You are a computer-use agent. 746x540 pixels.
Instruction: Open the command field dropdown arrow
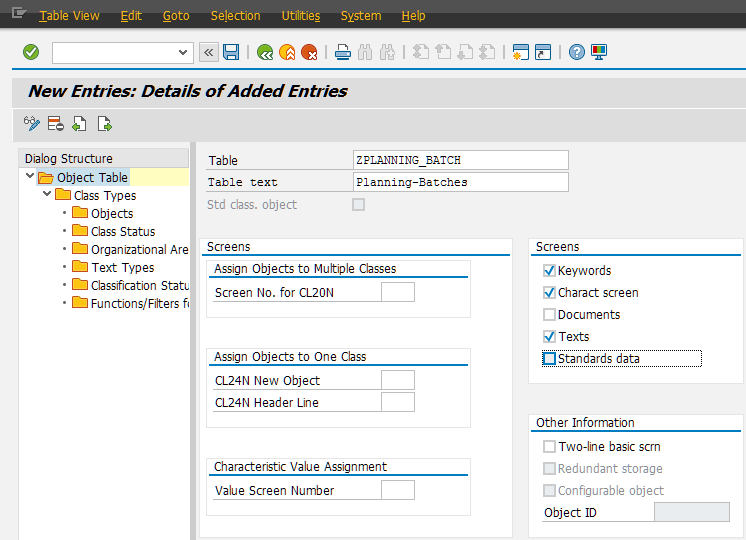click(183, 52)
